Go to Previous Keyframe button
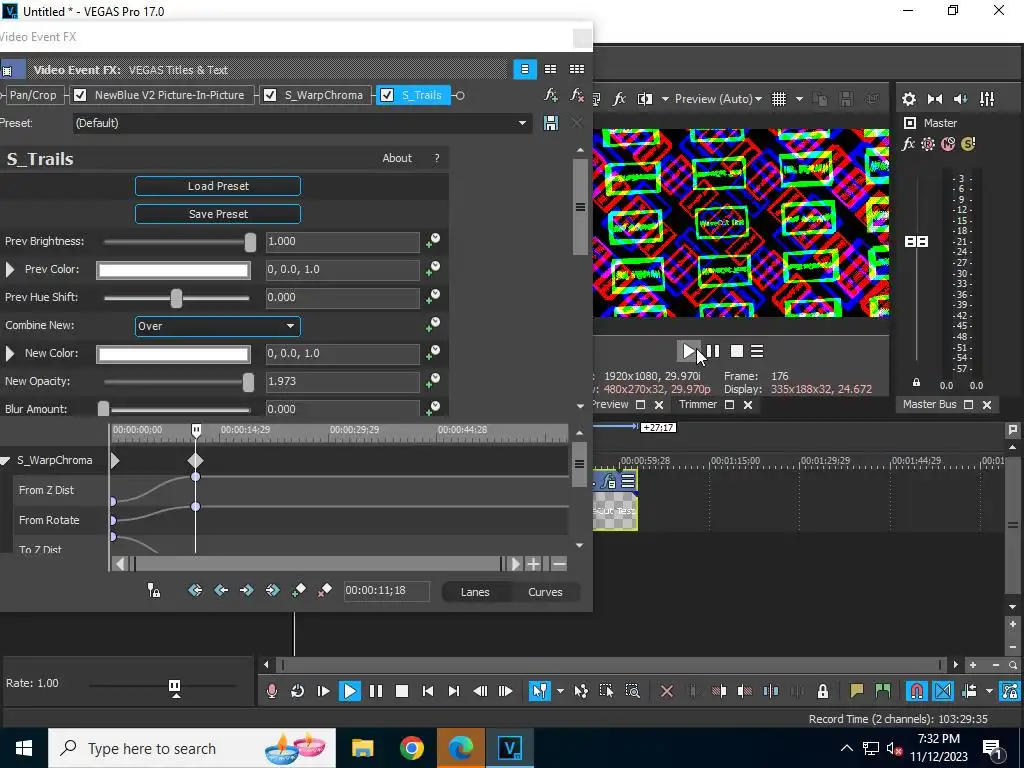This screenshot has height=768, width=1024. tap(221, 590)
